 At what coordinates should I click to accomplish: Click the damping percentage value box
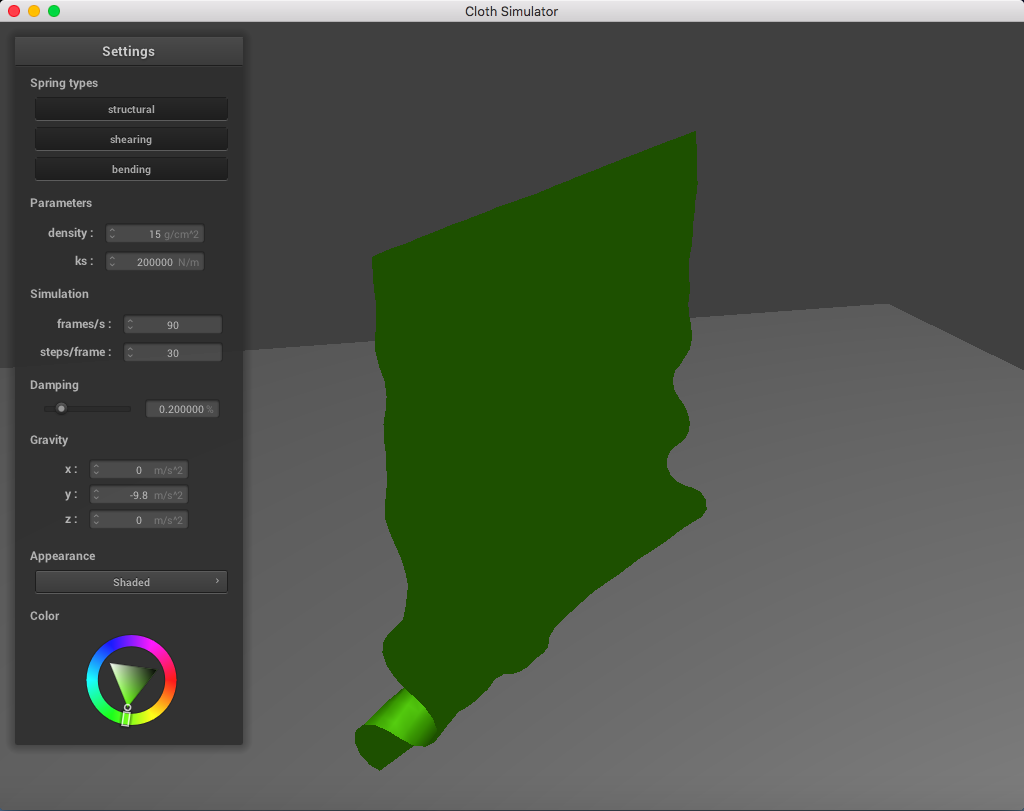(x=182, y=409)
